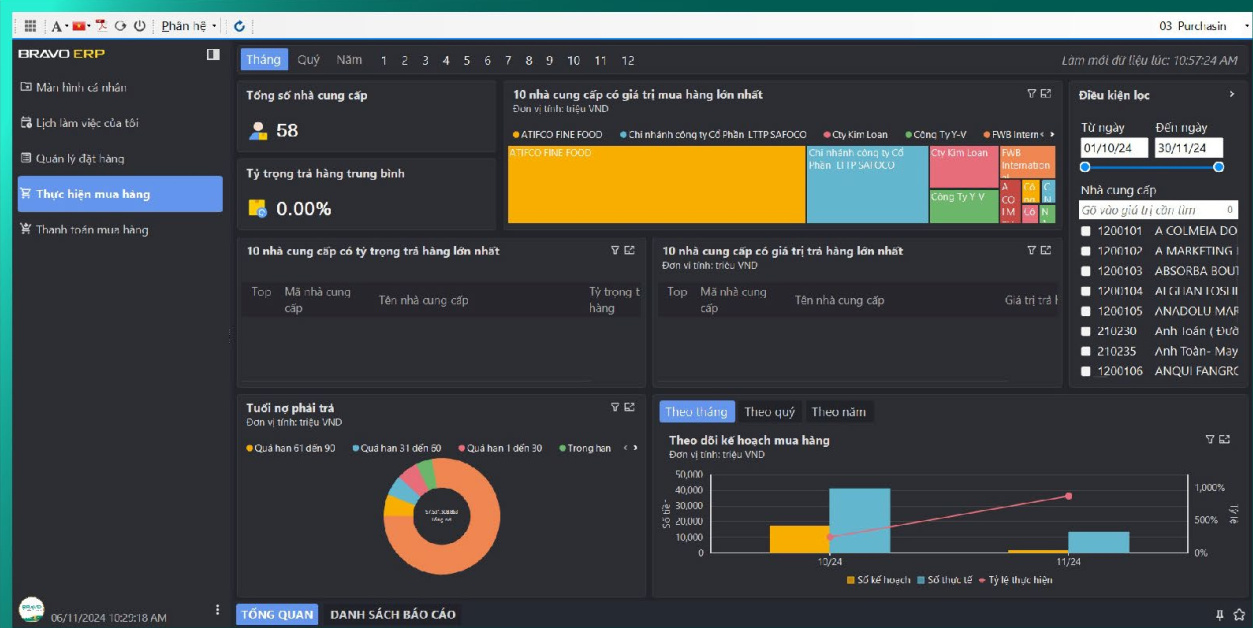Click filter icon on Tuổi nợ phải trả chart
Screen dimensions: 1253x628
pyautogui.click(x=615, y=407)
